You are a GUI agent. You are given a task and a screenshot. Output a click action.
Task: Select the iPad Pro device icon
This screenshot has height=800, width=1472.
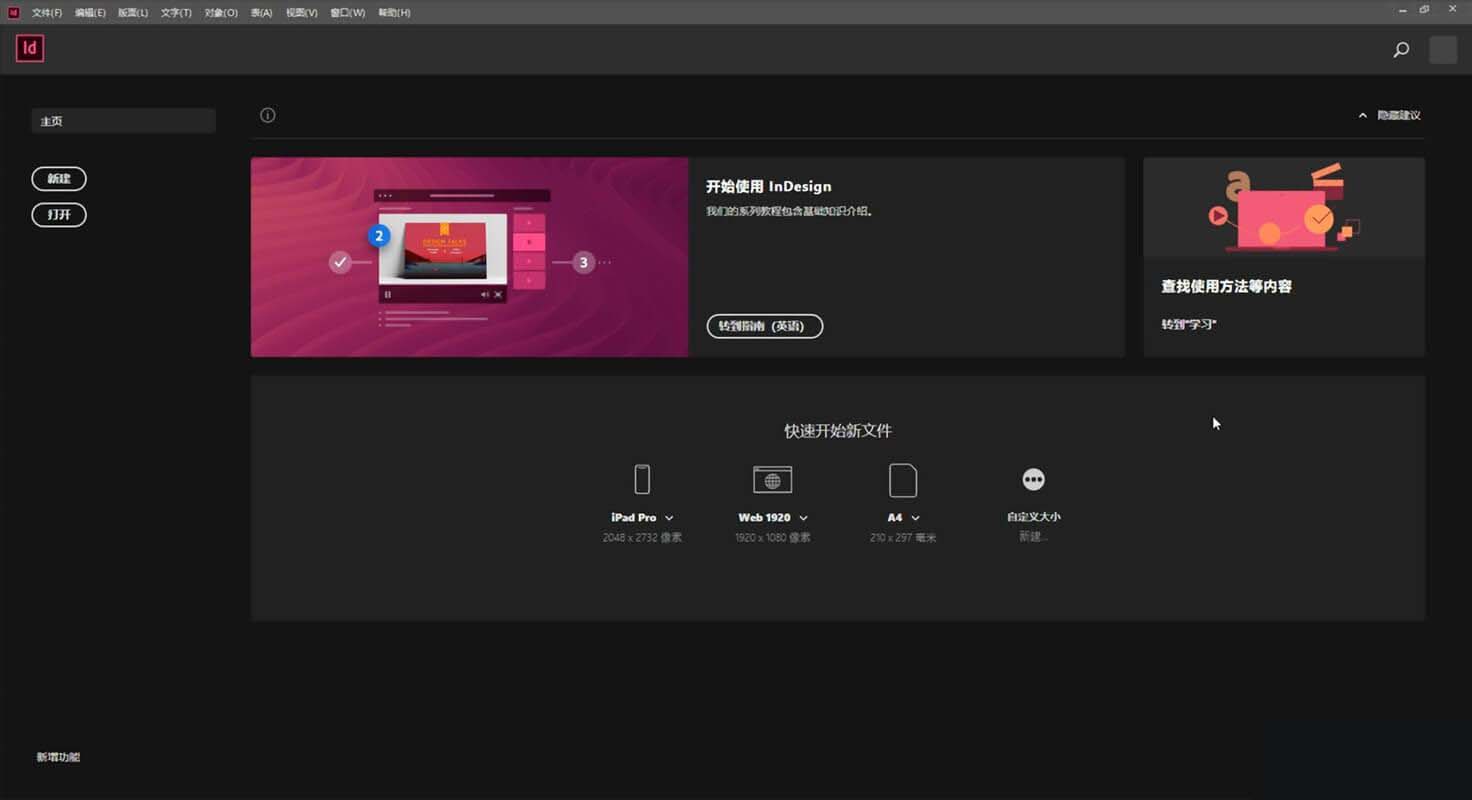coord(642,480)
